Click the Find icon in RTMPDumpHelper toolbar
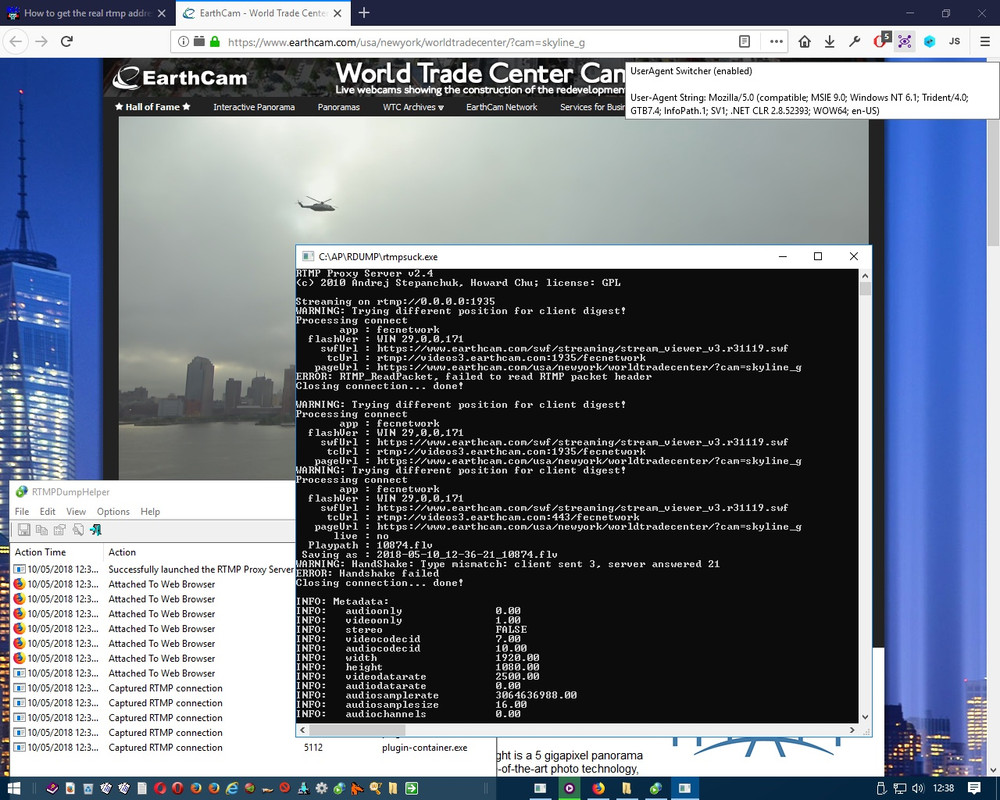1000x800 pixels. (x=78, y=530)
